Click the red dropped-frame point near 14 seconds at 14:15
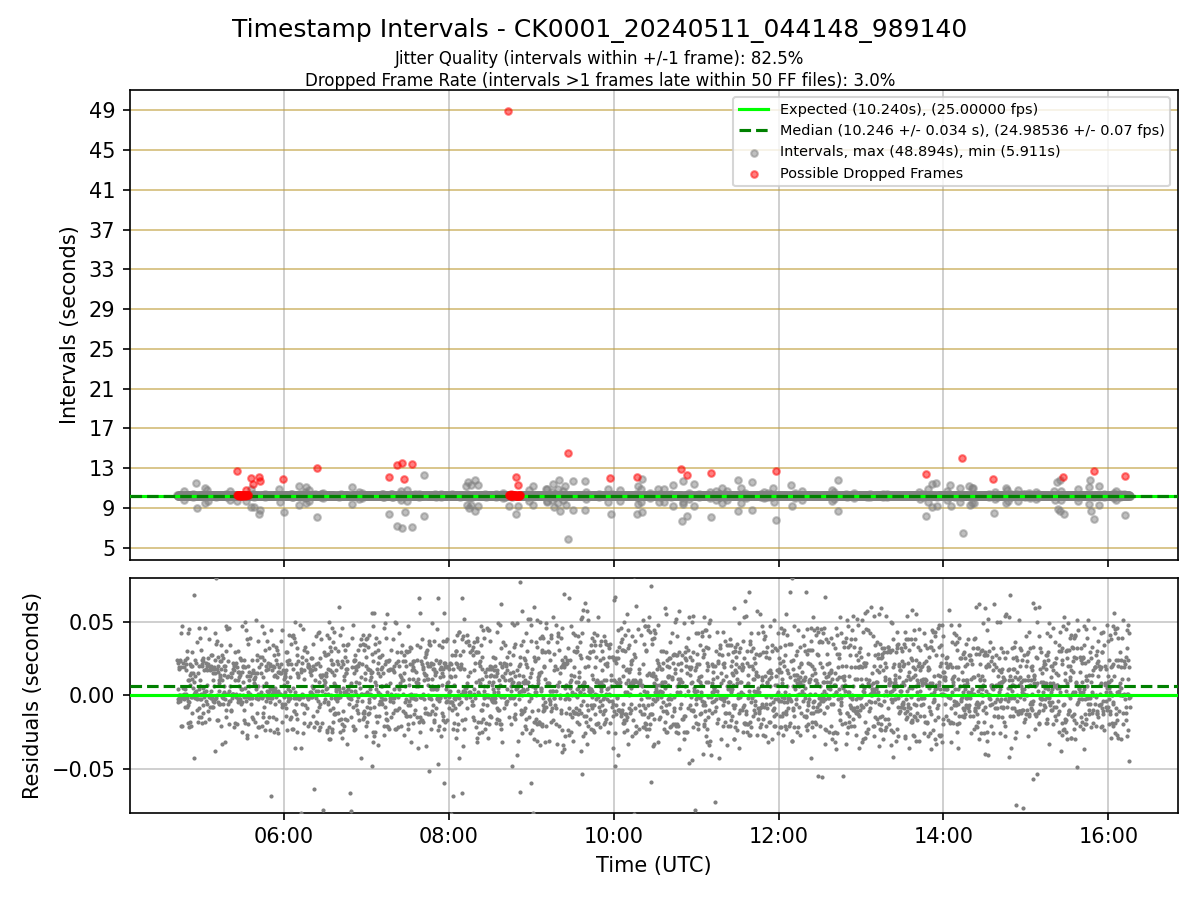 coord(962,458)
